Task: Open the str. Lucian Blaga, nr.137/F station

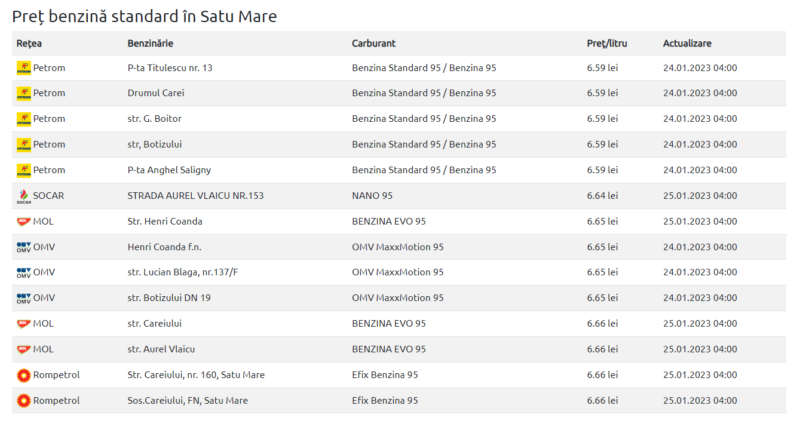Action: (182, 272)
